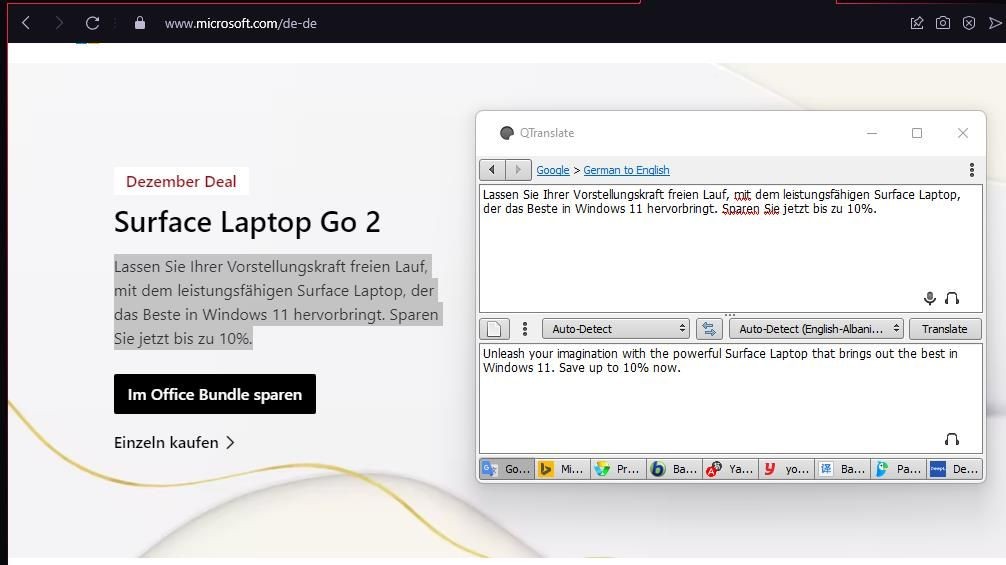The image size is (1006, 565).
Task: Take a snapshot with browser camera icon
Action: (942, 23)
